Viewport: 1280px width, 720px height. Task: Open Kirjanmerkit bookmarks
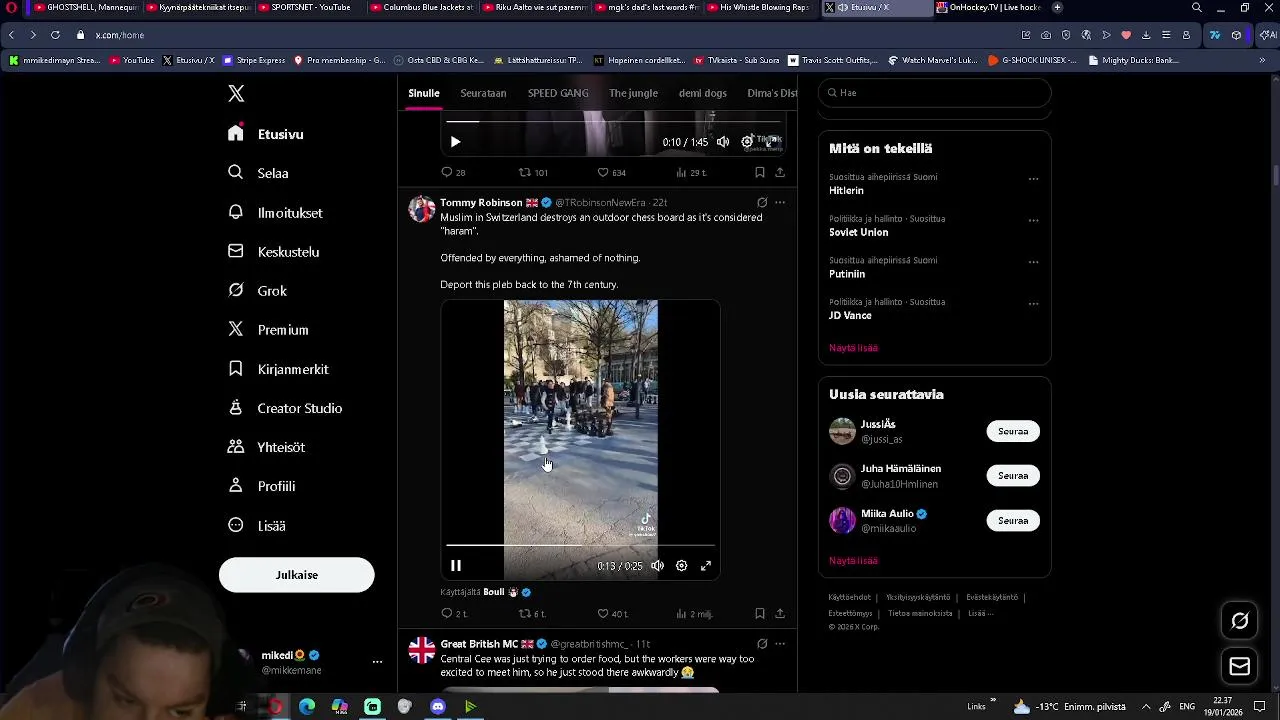(x=278, y=369)
